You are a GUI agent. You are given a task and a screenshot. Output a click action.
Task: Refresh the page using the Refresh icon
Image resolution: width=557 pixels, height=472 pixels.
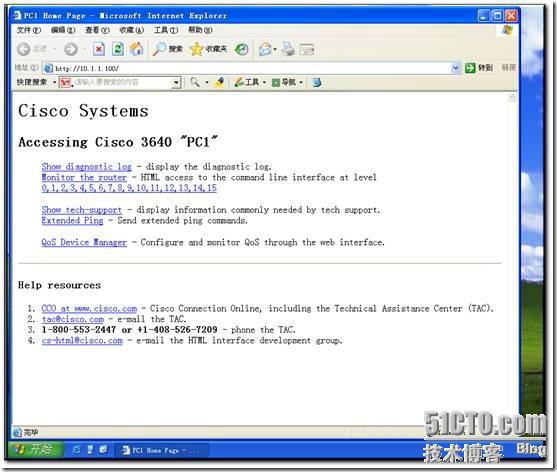point(118,49)
